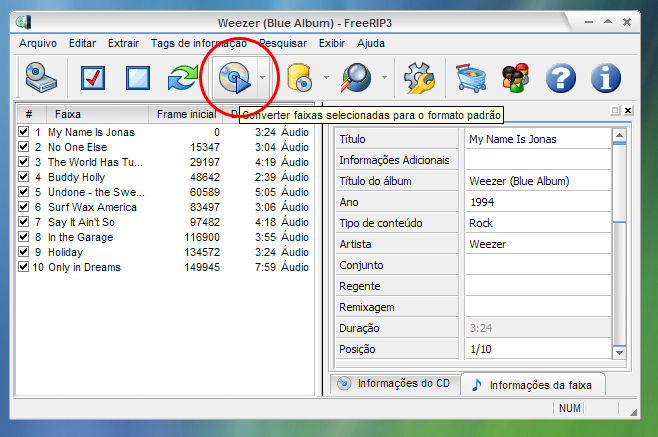Click duration 7:59 in track list

[x=265, y=267]
